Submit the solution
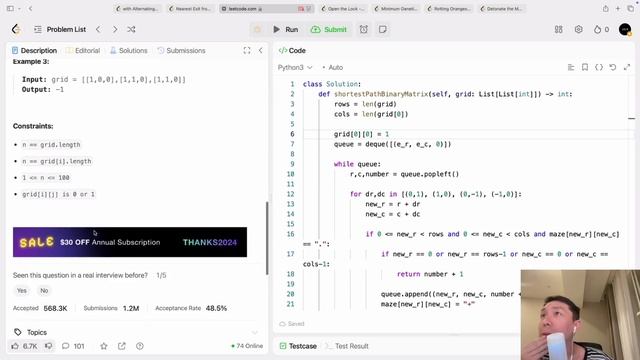 pyautogui.click(x=329, y=29)
